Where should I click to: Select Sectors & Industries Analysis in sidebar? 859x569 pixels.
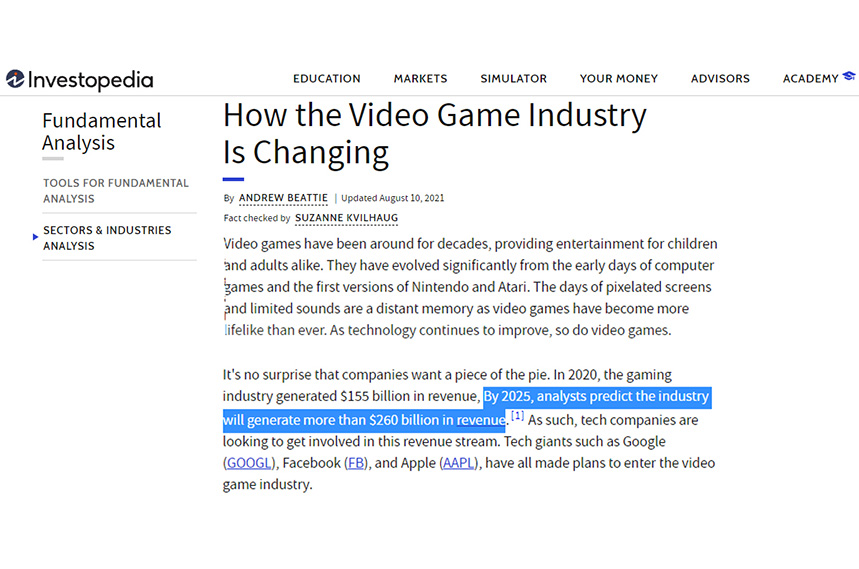click(107, 238)
